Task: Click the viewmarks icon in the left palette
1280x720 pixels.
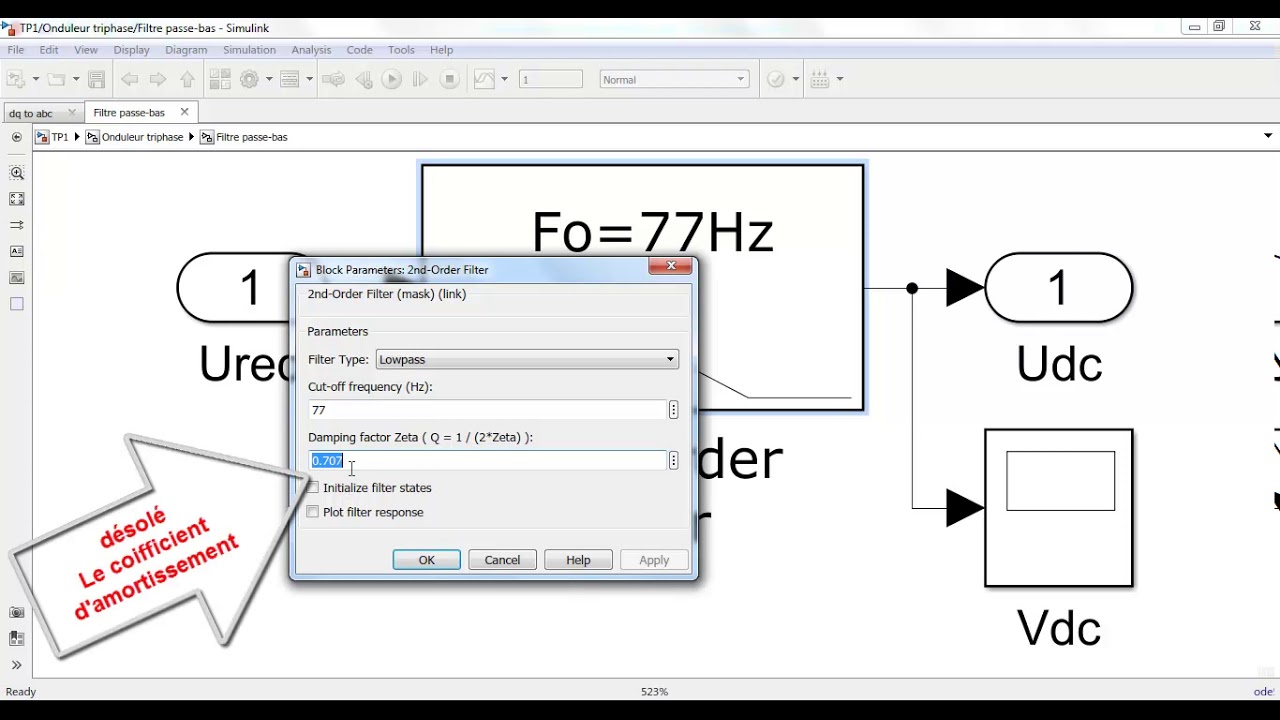Action: pos(17,638)
